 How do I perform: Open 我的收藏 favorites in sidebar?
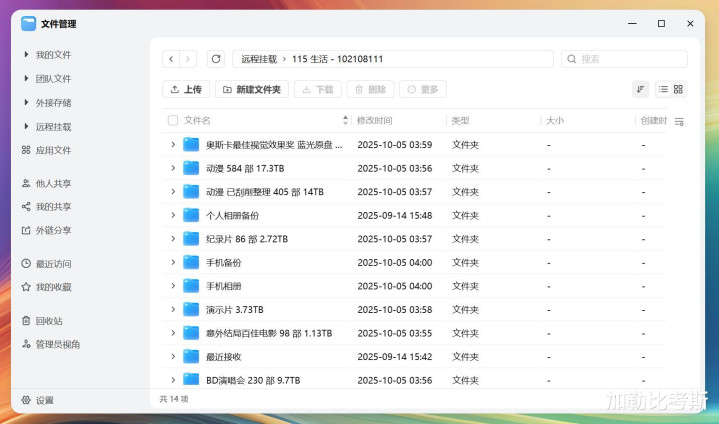click(x=52, y=287)
